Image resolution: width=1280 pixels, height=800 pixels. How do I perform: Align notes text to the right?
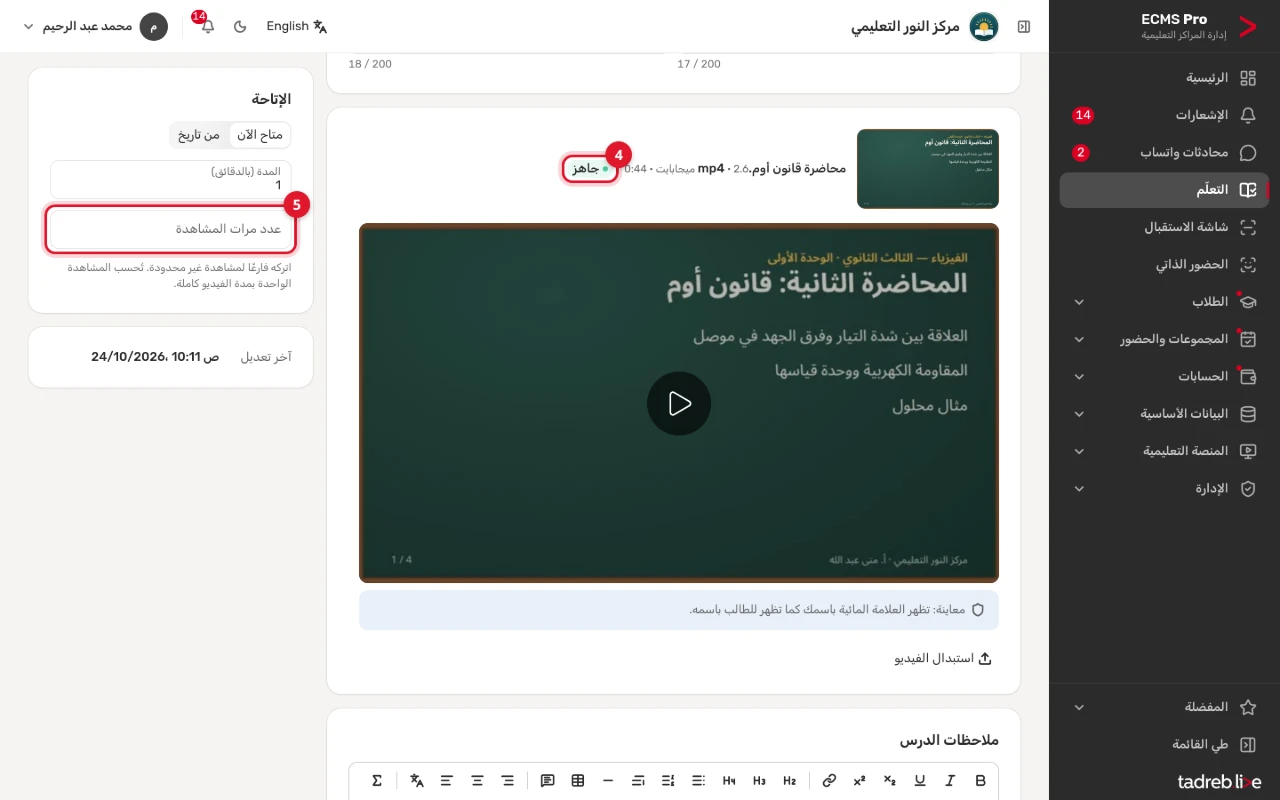[507, 780]
